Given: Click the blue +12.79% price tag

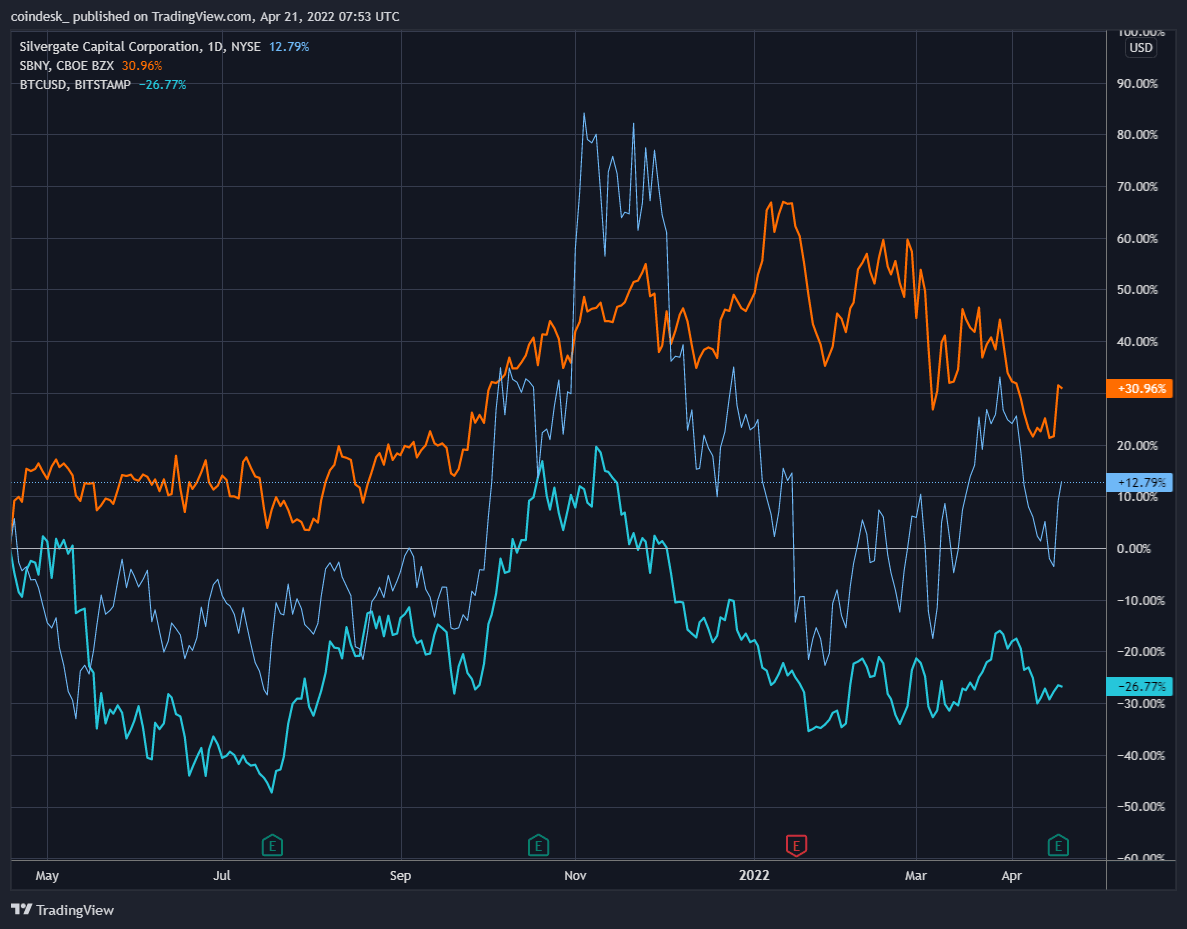Looking at the screenshot, I should [1140, 482].
